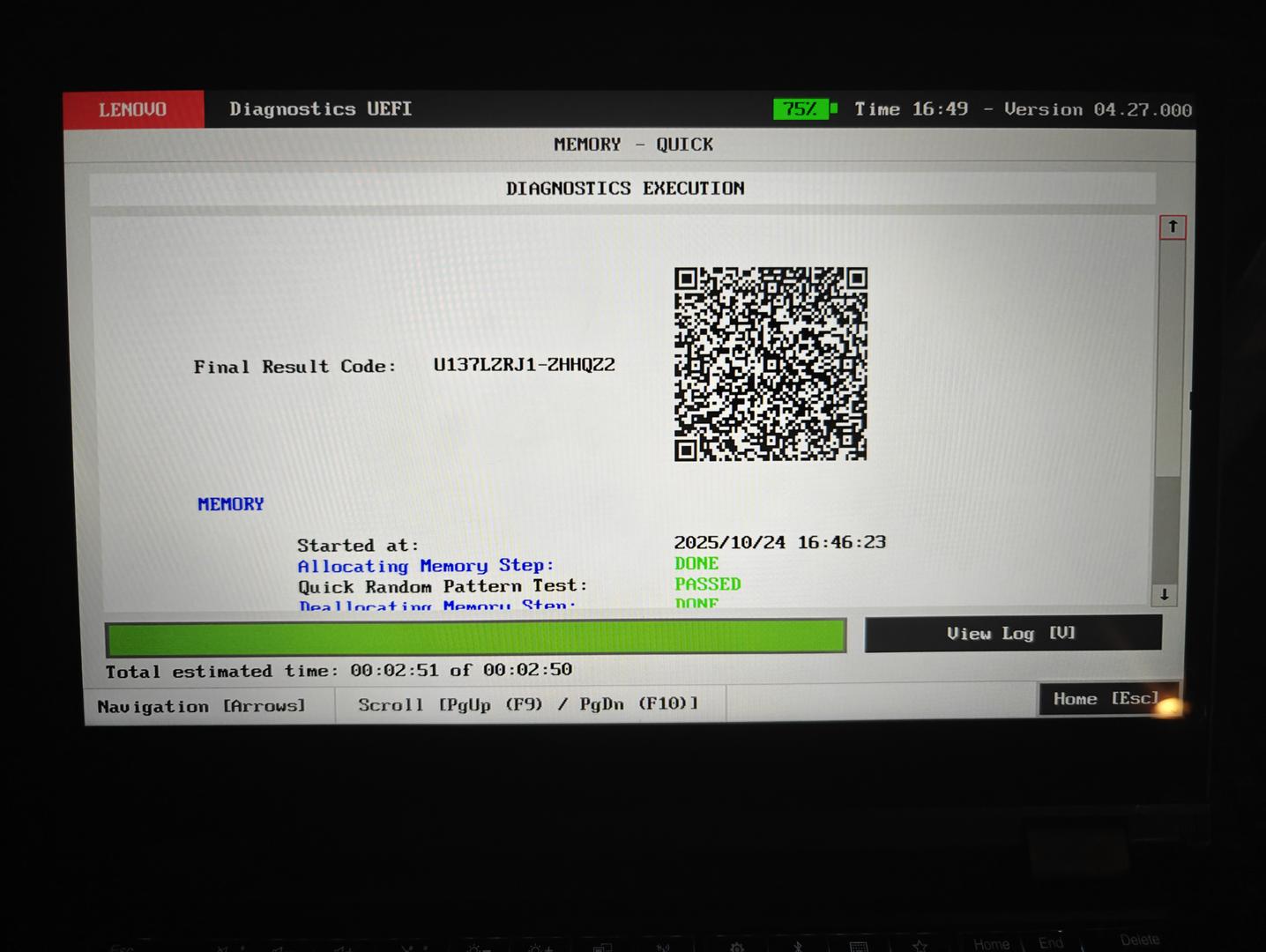This screenshot has height=952, width=1266.
Task: Click the scroll down arrow
Action: coord(1164,595)
